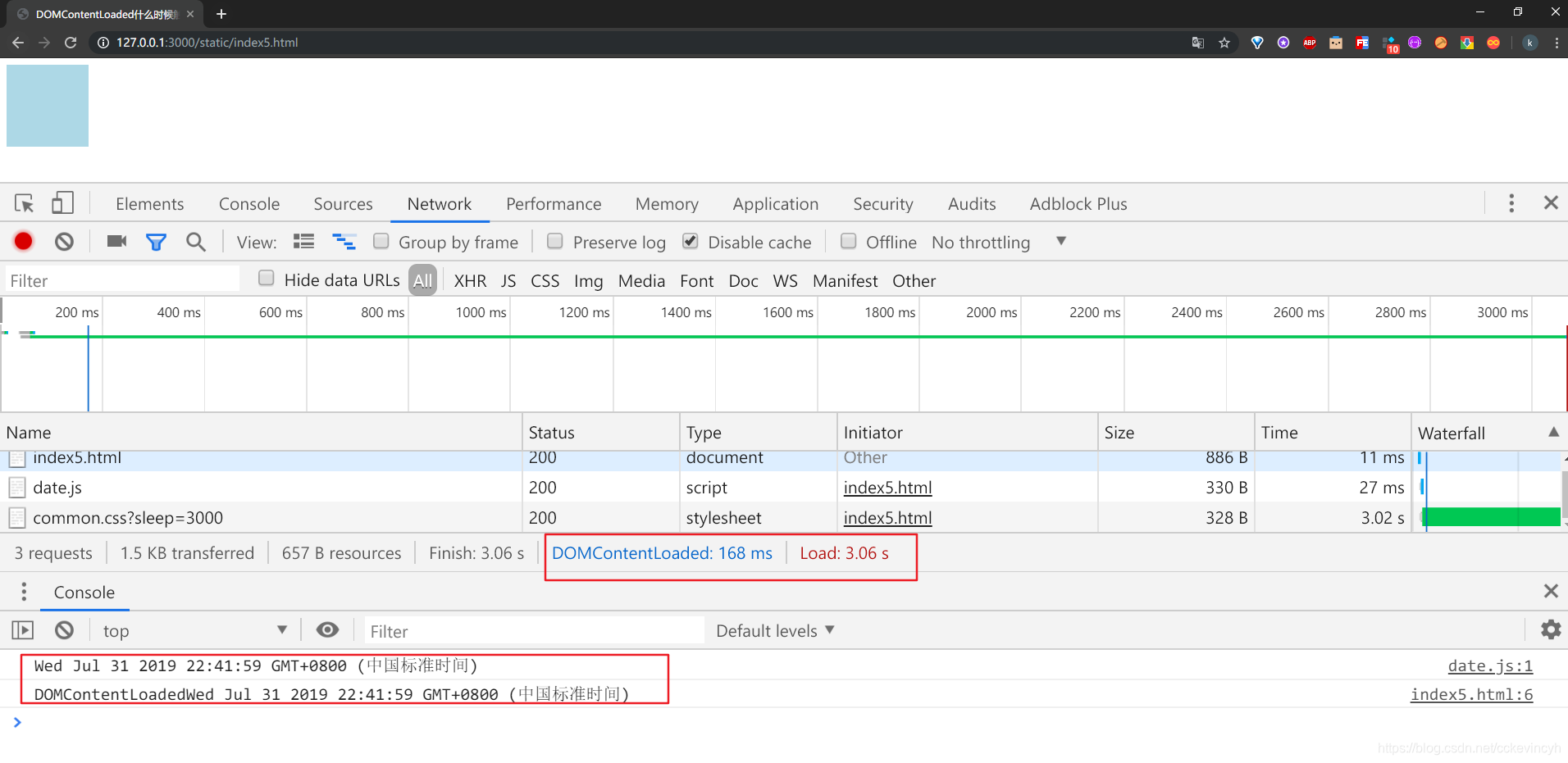Open index5.html:6 console source link
This screenshot has width=1568, height=763.
click(x=1471, y=694)
